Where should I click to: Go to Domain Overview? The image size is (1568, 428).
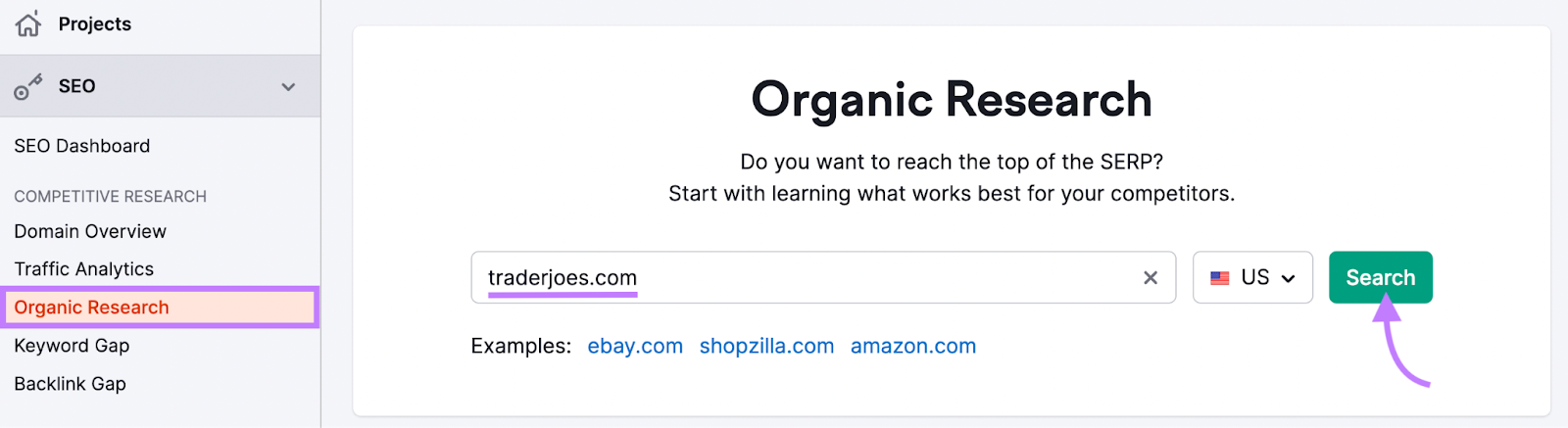[90, 231]
